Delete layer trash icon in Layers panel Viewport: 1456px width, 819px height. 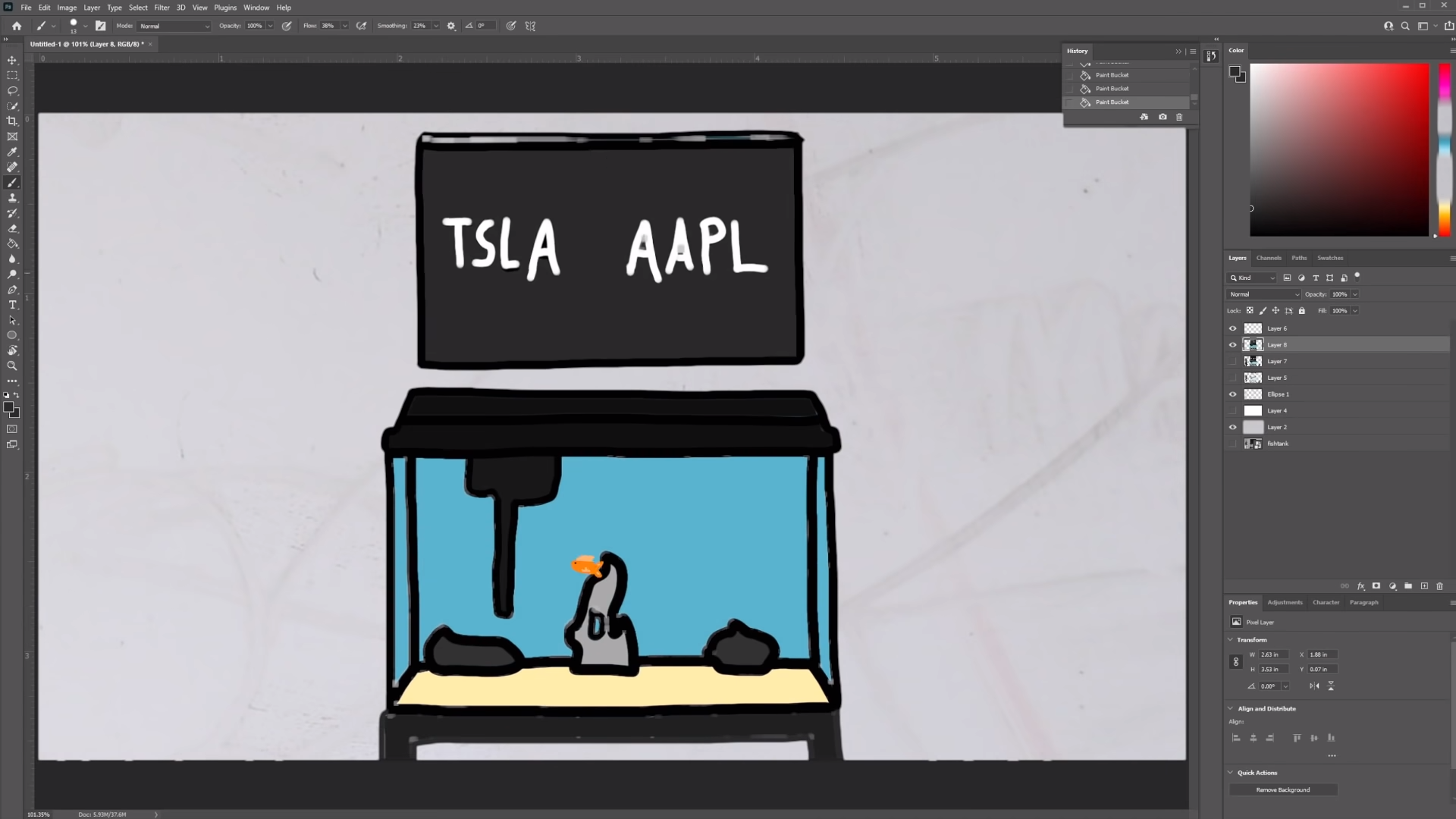coord(1439,586)
